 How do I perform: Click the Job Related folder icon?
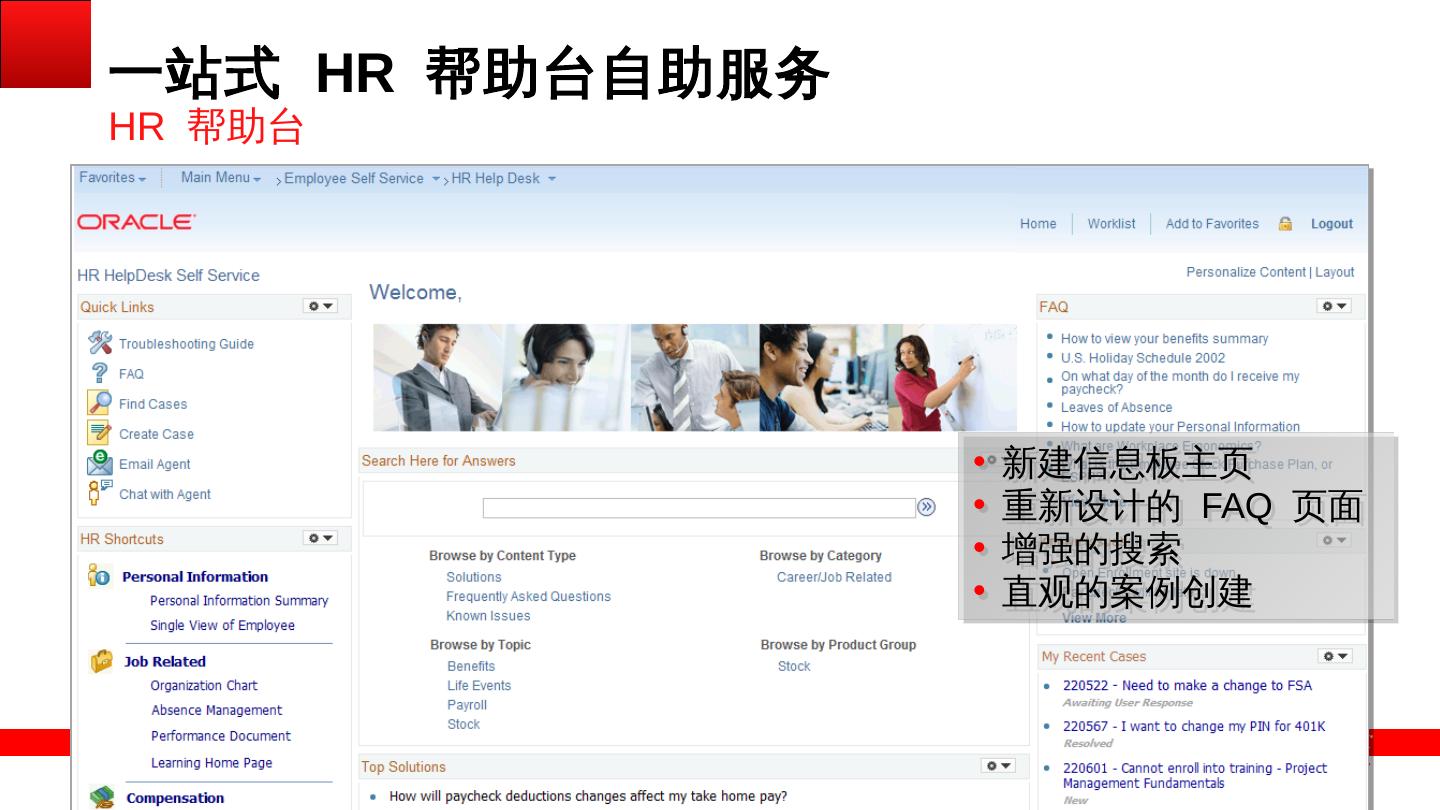point(101,660)
